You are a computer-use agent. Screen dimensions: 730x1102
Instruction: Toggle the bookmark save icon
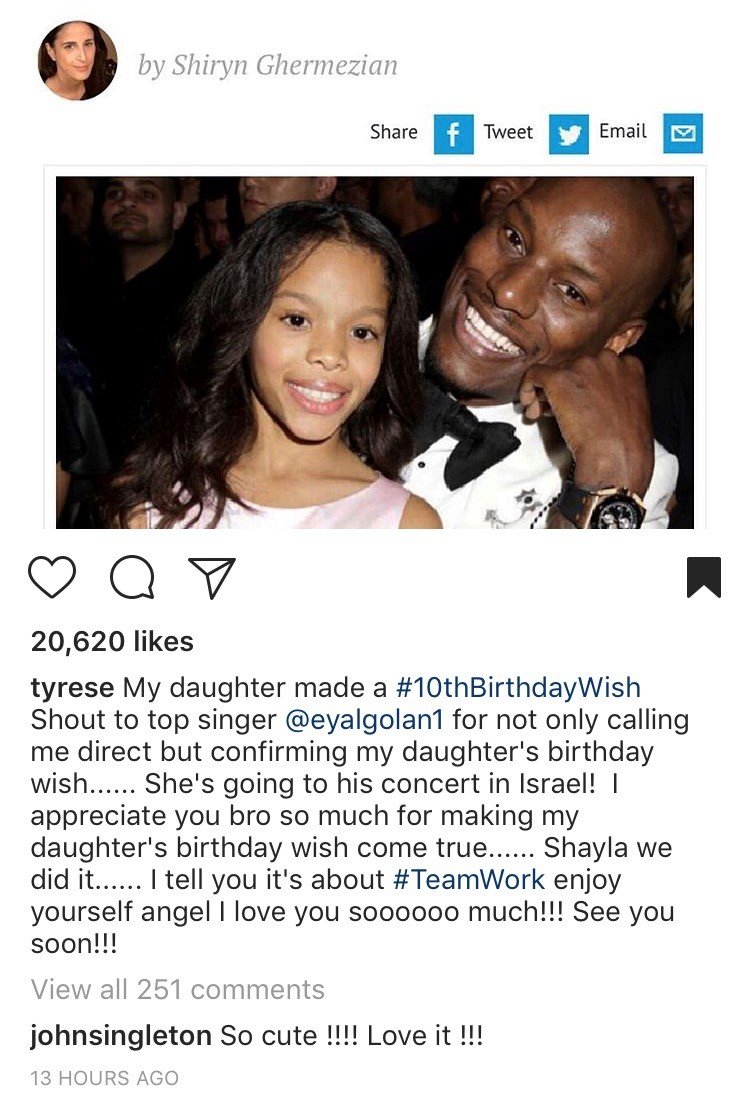point(703,577)
